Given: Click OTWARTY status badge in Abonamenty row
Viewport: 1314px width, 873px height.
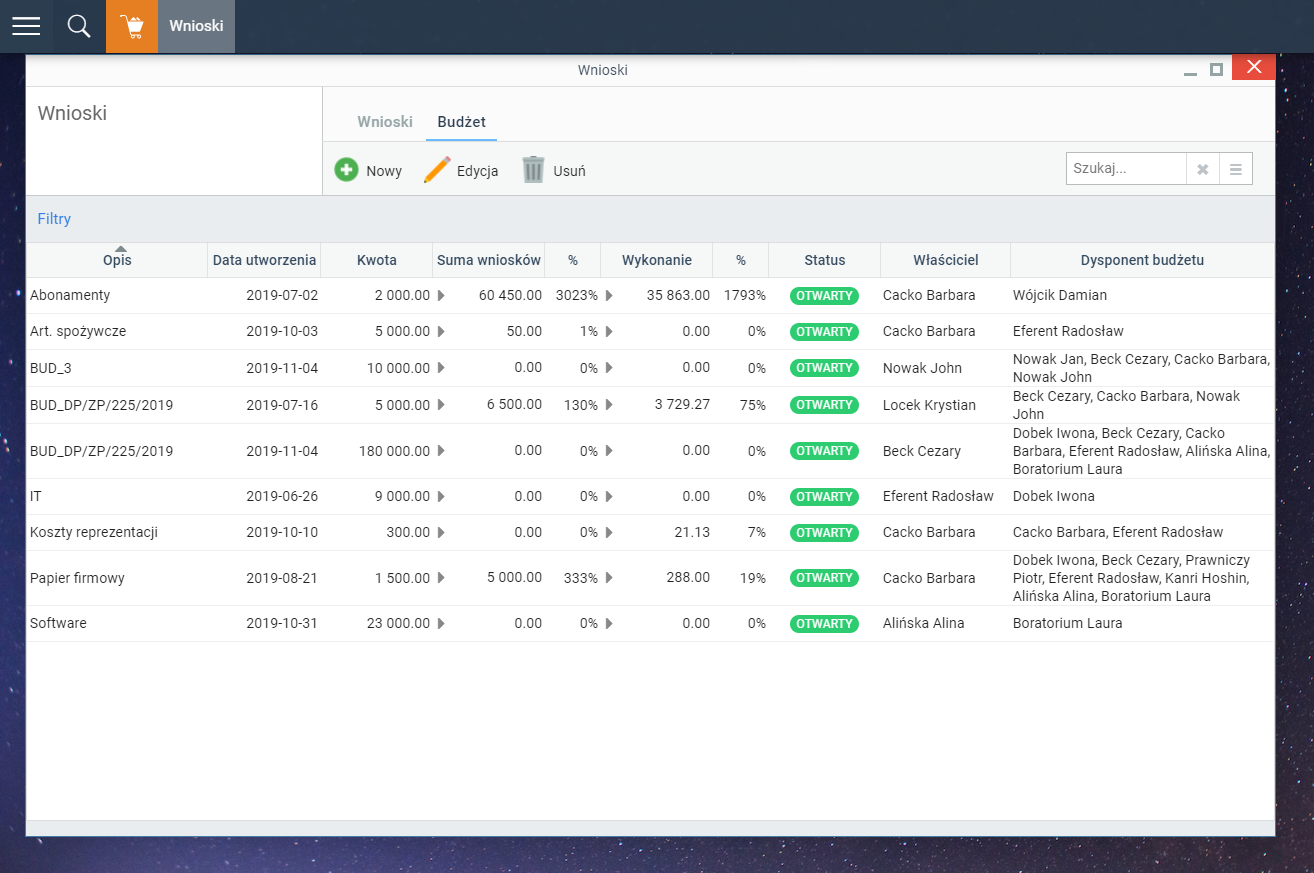Looking at the screenshot, I should (x=825, y=296).
